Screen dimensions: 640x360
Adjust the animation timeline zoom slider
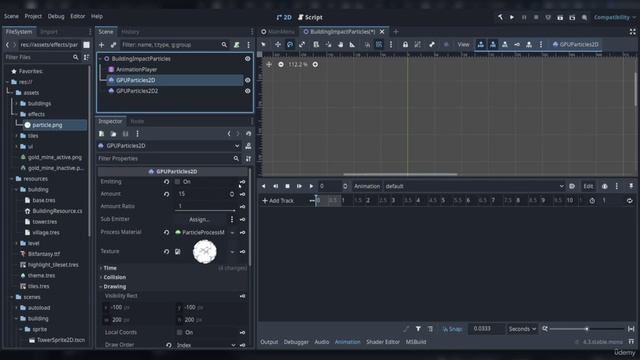(x=587, y=329)
